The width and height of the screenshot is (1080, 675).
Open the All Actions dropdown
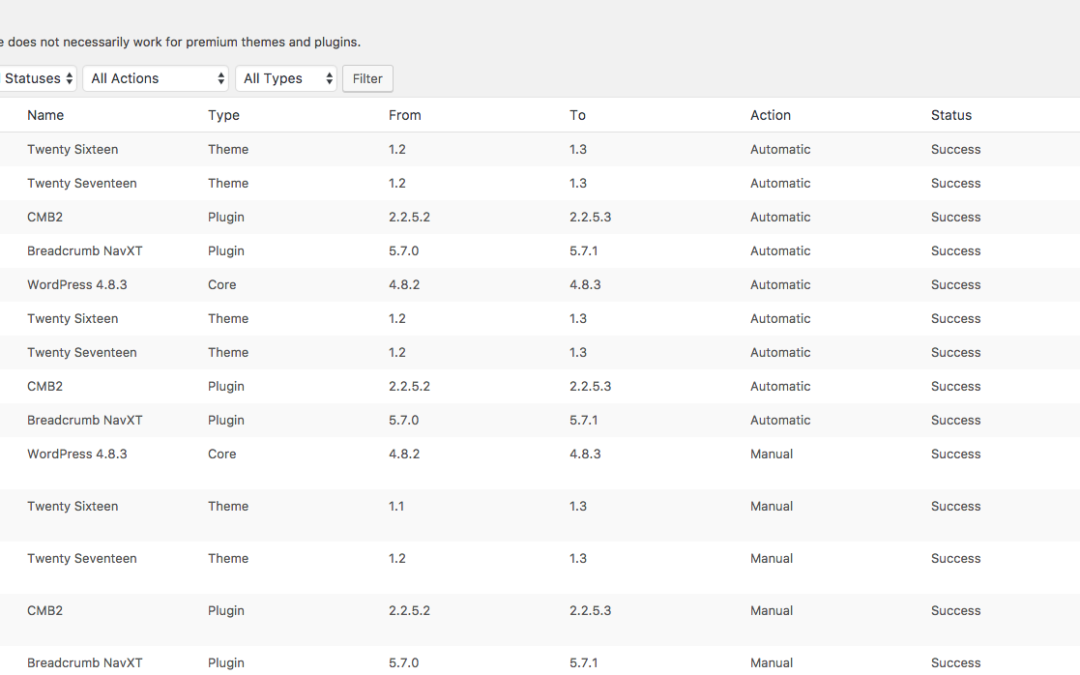coord(156,79)
